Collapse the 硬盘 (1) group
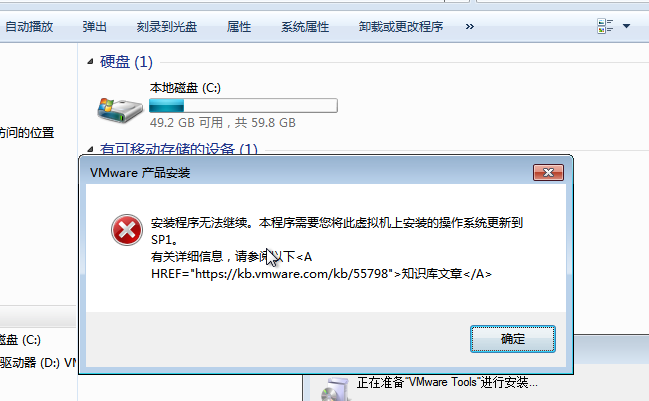Screen dimensions: 649x401 click(x=90, y=62)
